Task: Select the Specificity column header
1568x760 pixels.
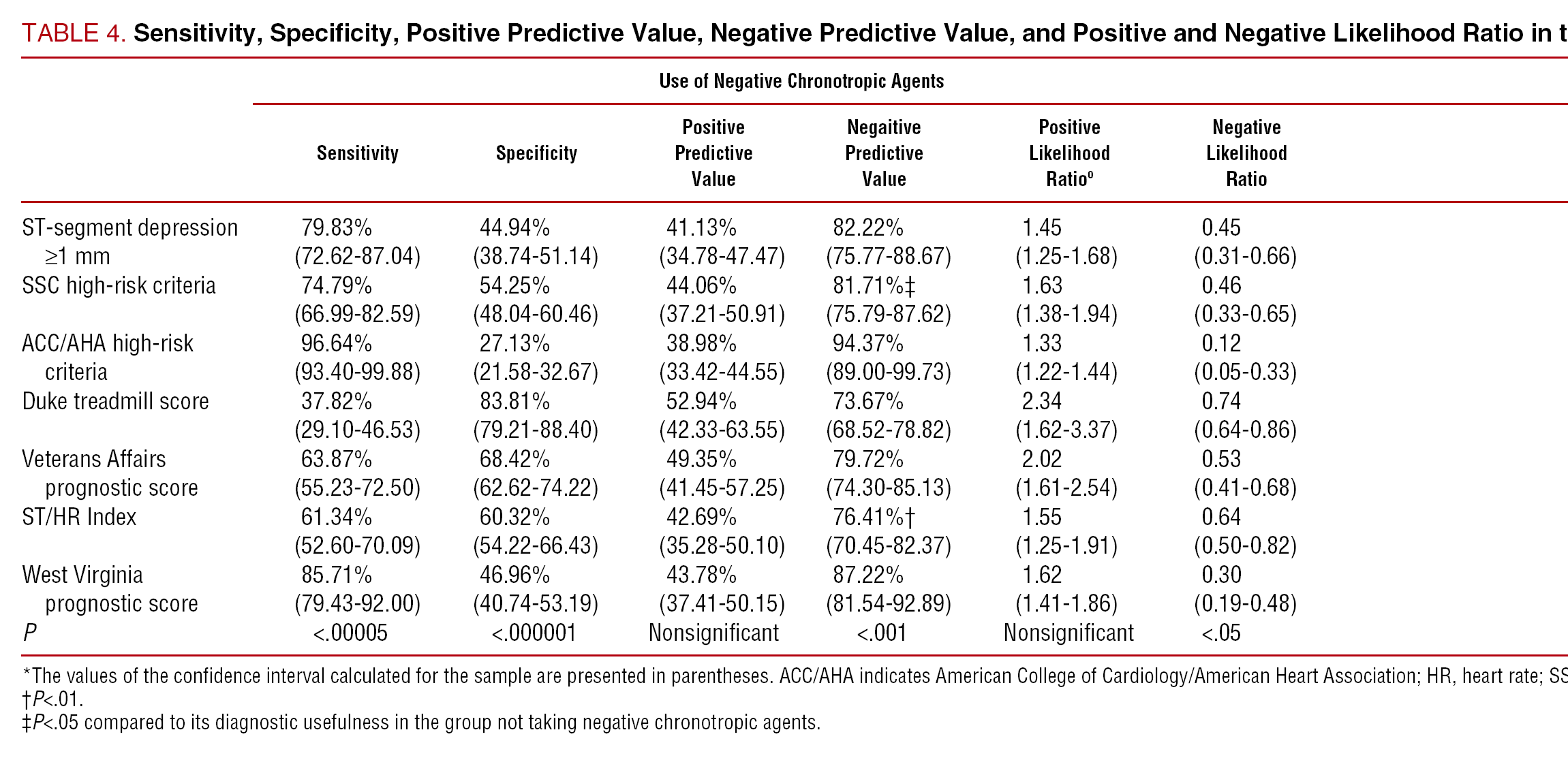Action: 536,153
